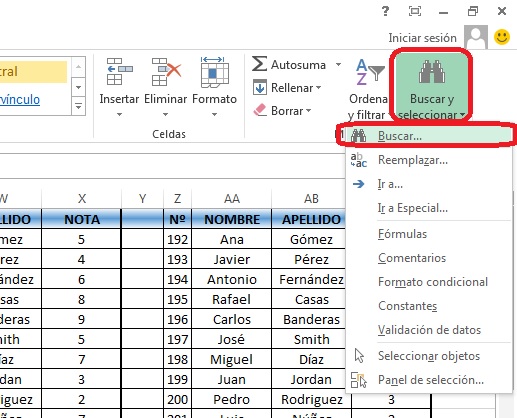
Task: Open the Help question mark icon
Action: pyautogui.click(x=385, y=11)
